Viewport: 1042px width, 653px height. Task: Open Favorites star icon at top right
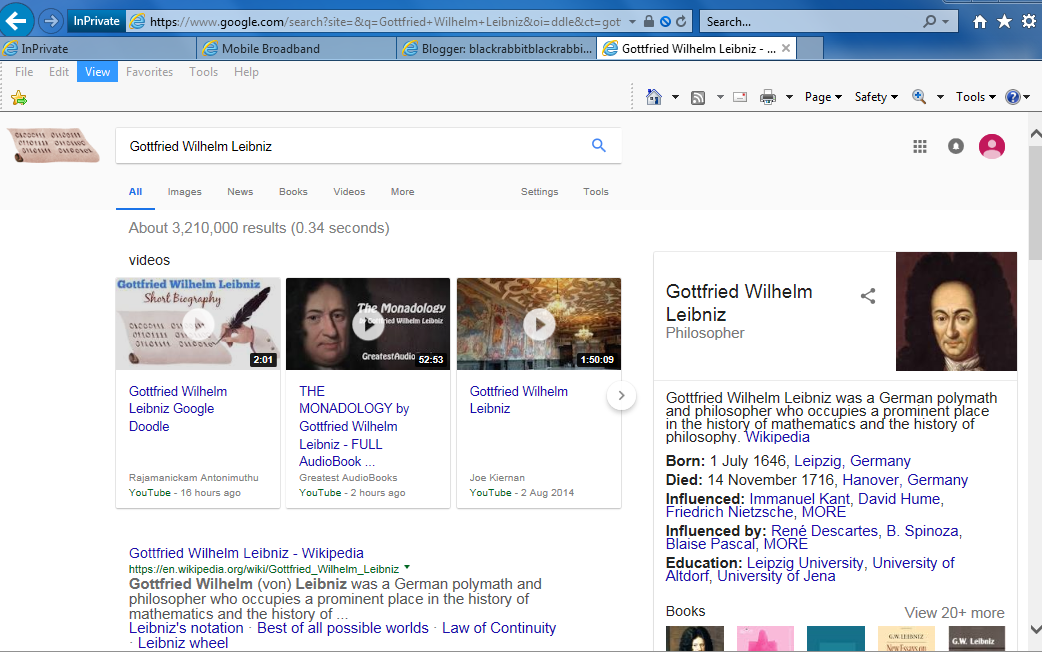[x=1004, y=21]
